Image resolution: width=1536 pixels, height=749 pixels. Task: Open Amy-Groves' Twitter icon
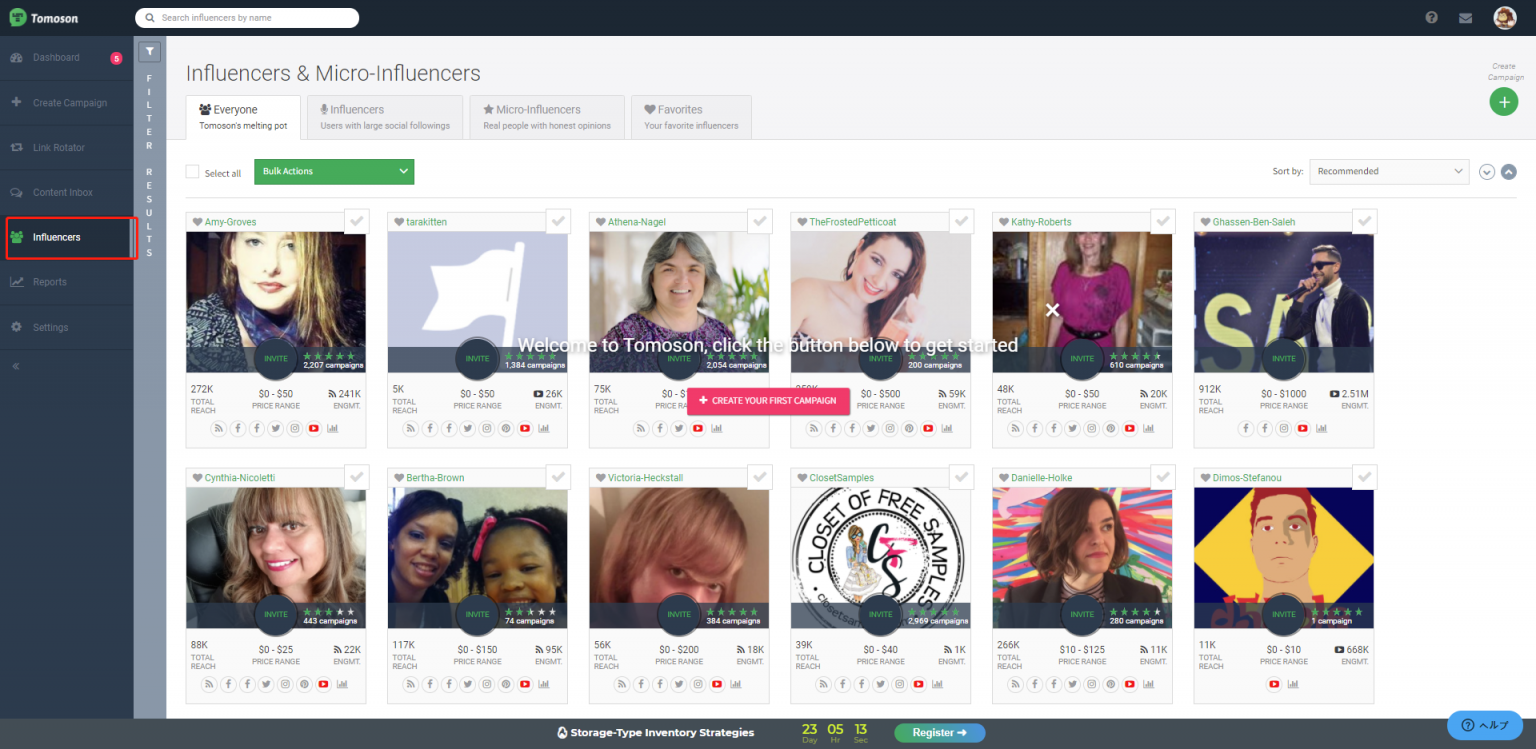[276, 428]
